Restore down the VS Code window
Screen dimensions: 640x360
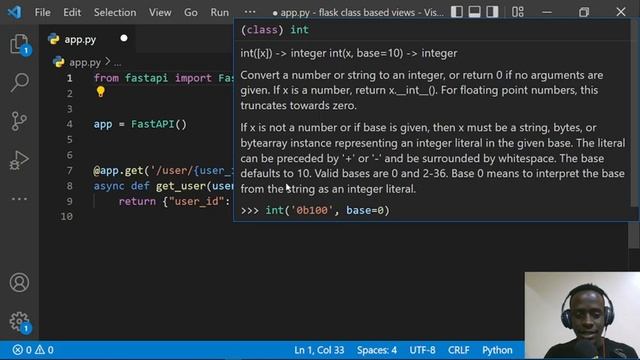click(584, 12)
